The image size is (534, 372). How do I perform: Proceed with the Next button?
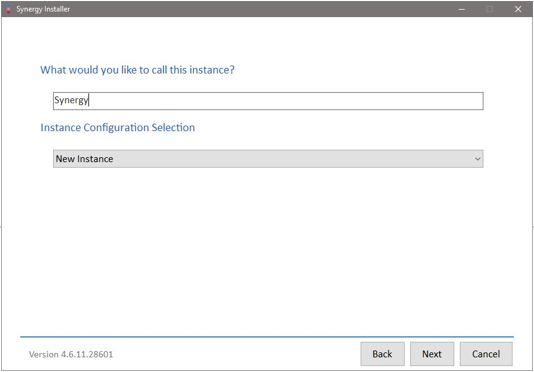pyautogui.click(x=432, y=354)
